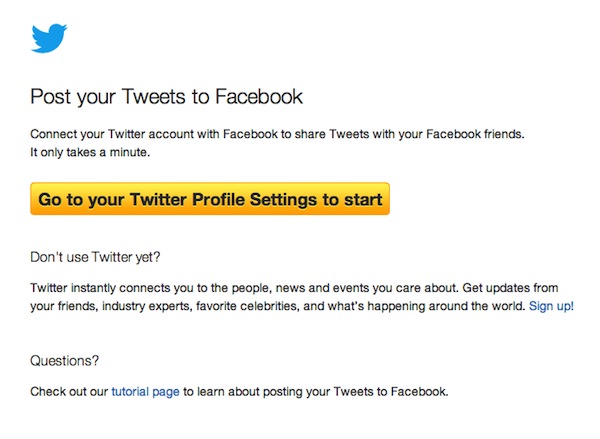Image resolution: width=600 pixels, height=439 pixels.
Task: Click the phrase Facebook friends in the intro
Action: pyautogui.click(x=472, y=133)
